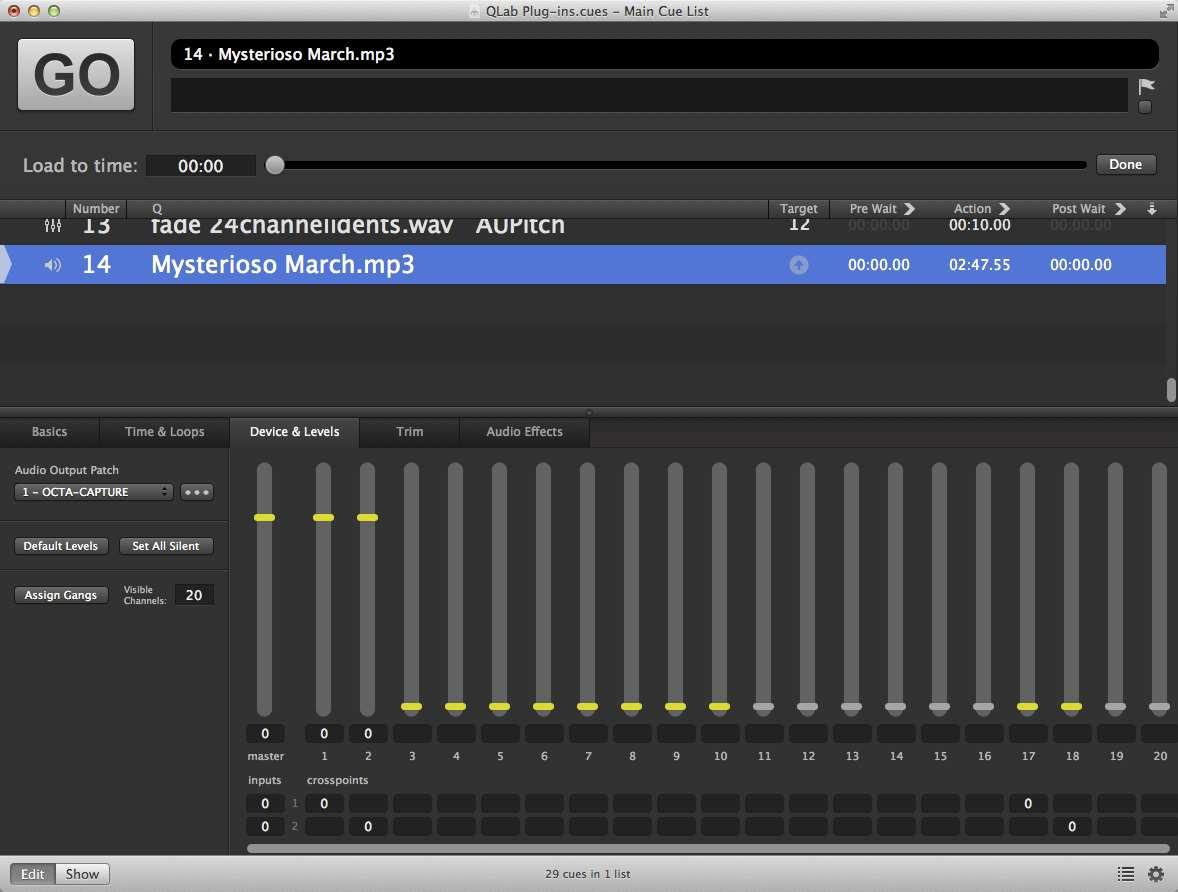Screen dimensions: 1178x892
Task: Click the target arrow icon on cue 14
Action: pyautogui.click(x=798, y=265)
